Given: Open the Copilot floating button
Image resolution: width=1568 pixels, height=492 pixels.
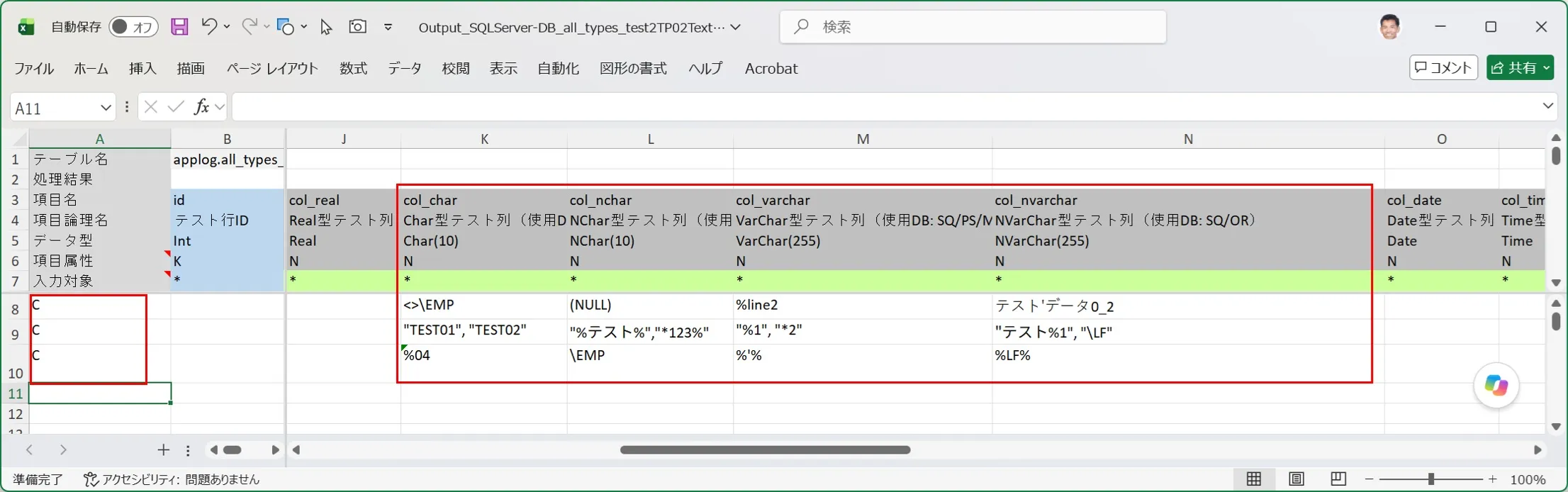Looking at the screenshot, I should (1496, 386).
